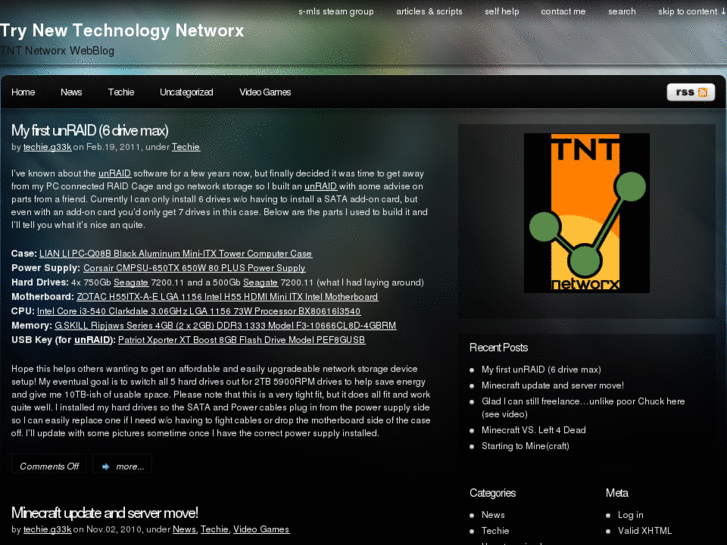The image size is (727, 545).
Task: Open s-mls steam group menu link
Action: point(336,12)
